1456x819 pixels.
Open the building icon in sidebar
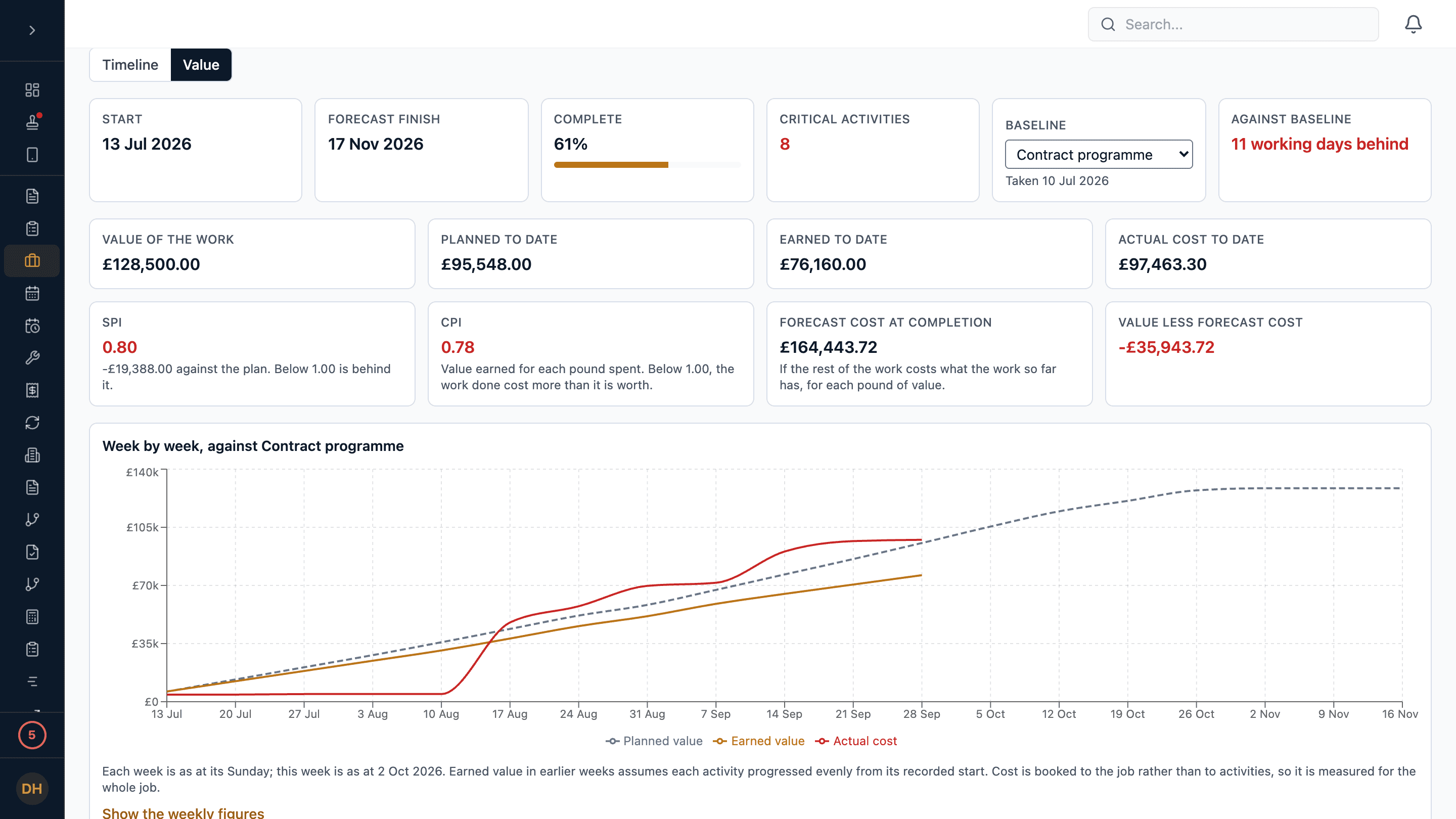[32, 455]
